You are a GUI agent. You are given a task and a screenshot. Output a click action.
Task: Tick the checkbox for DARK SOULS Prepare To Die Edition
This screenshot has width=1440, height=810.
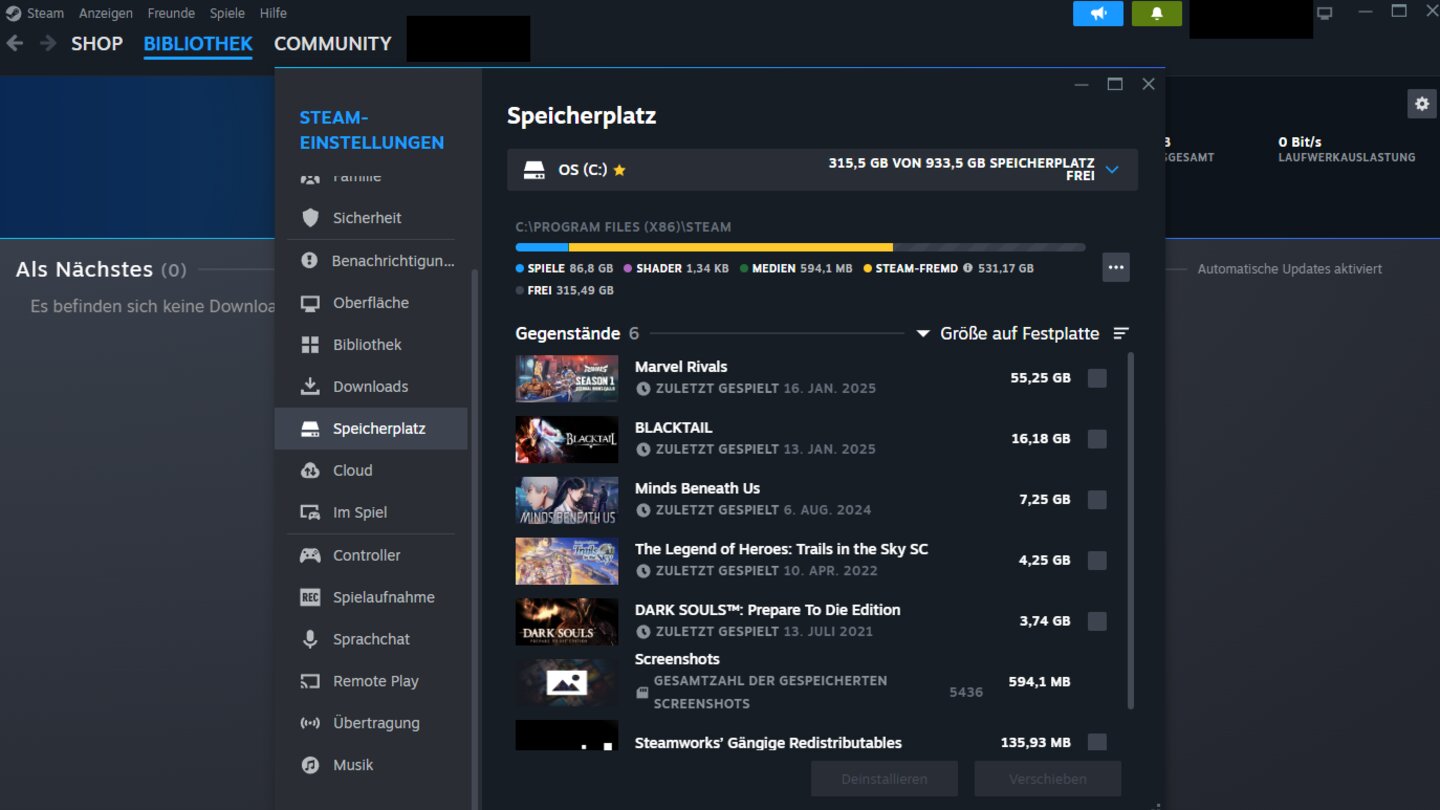point(1097,621)
